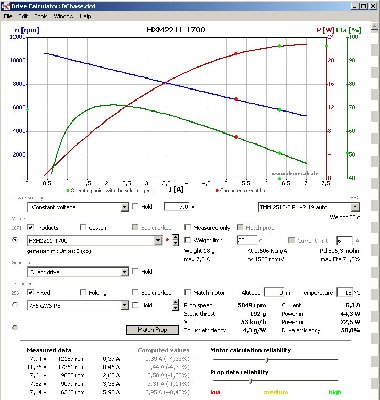Screen dimensions: 380x400
Task: Select the radio button left of the motor dropdown
Action: point(15,240)
